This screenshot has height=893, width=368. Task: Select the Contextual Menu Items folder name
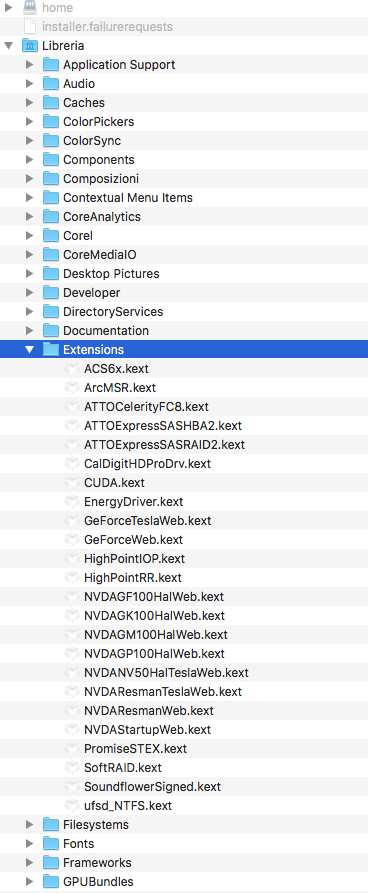128,198
